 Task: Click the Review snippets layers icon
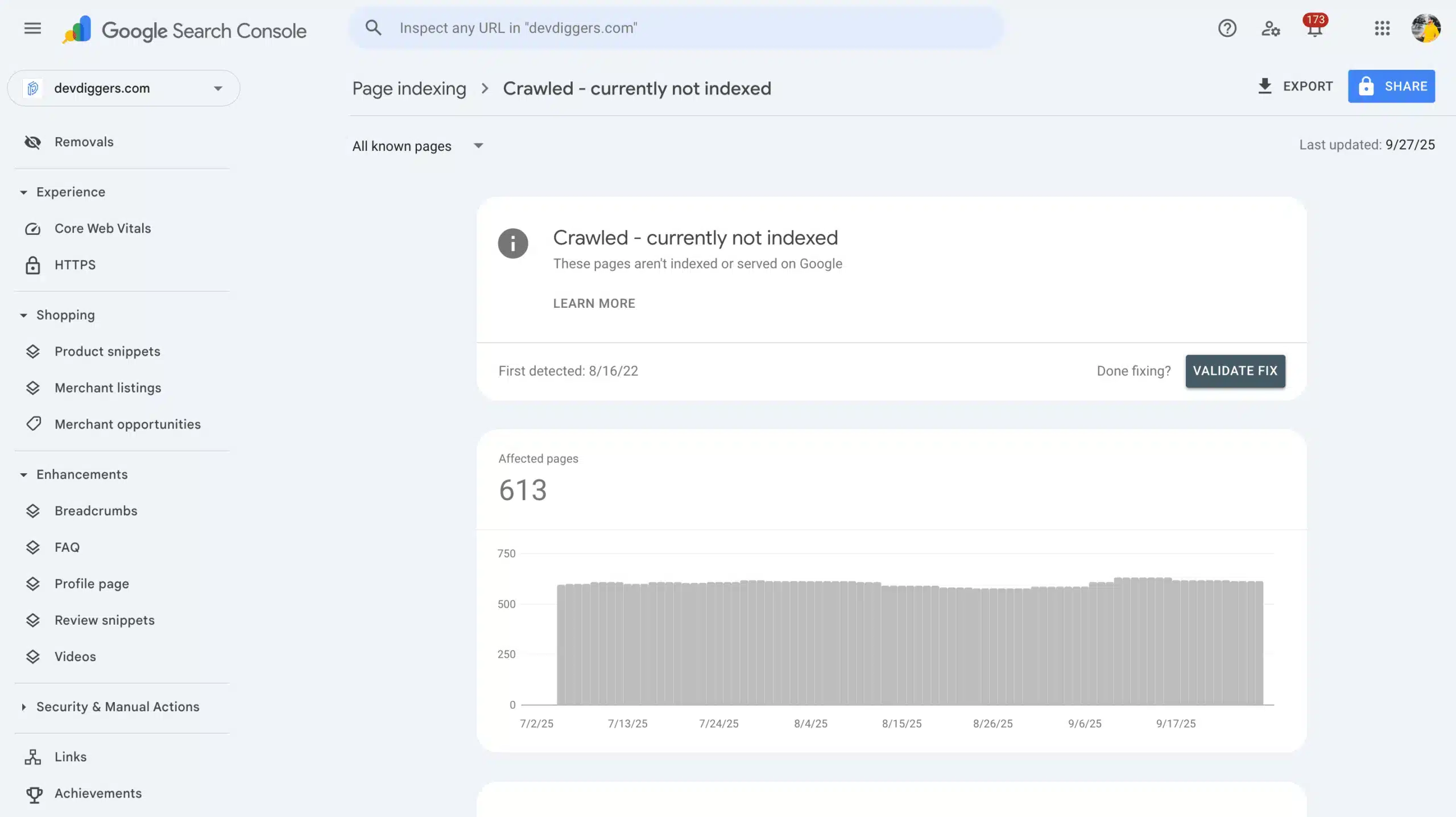32,620
